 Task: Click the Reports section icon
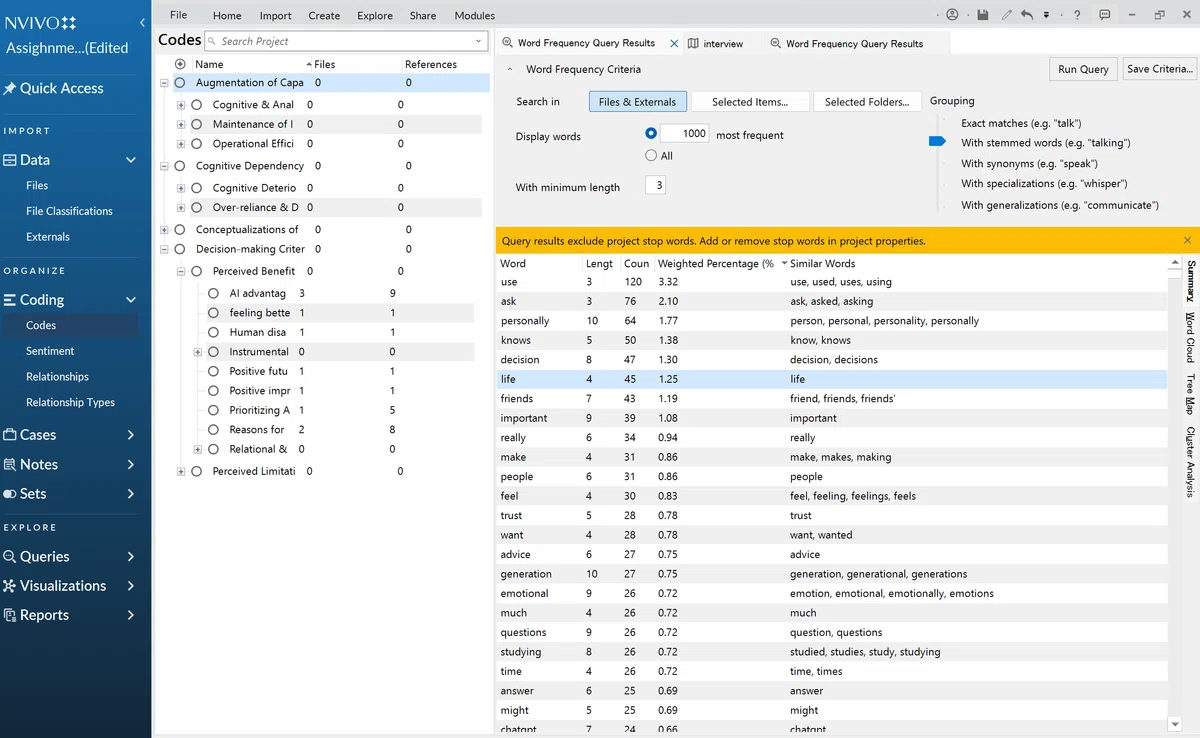click(x=11, y=616)
